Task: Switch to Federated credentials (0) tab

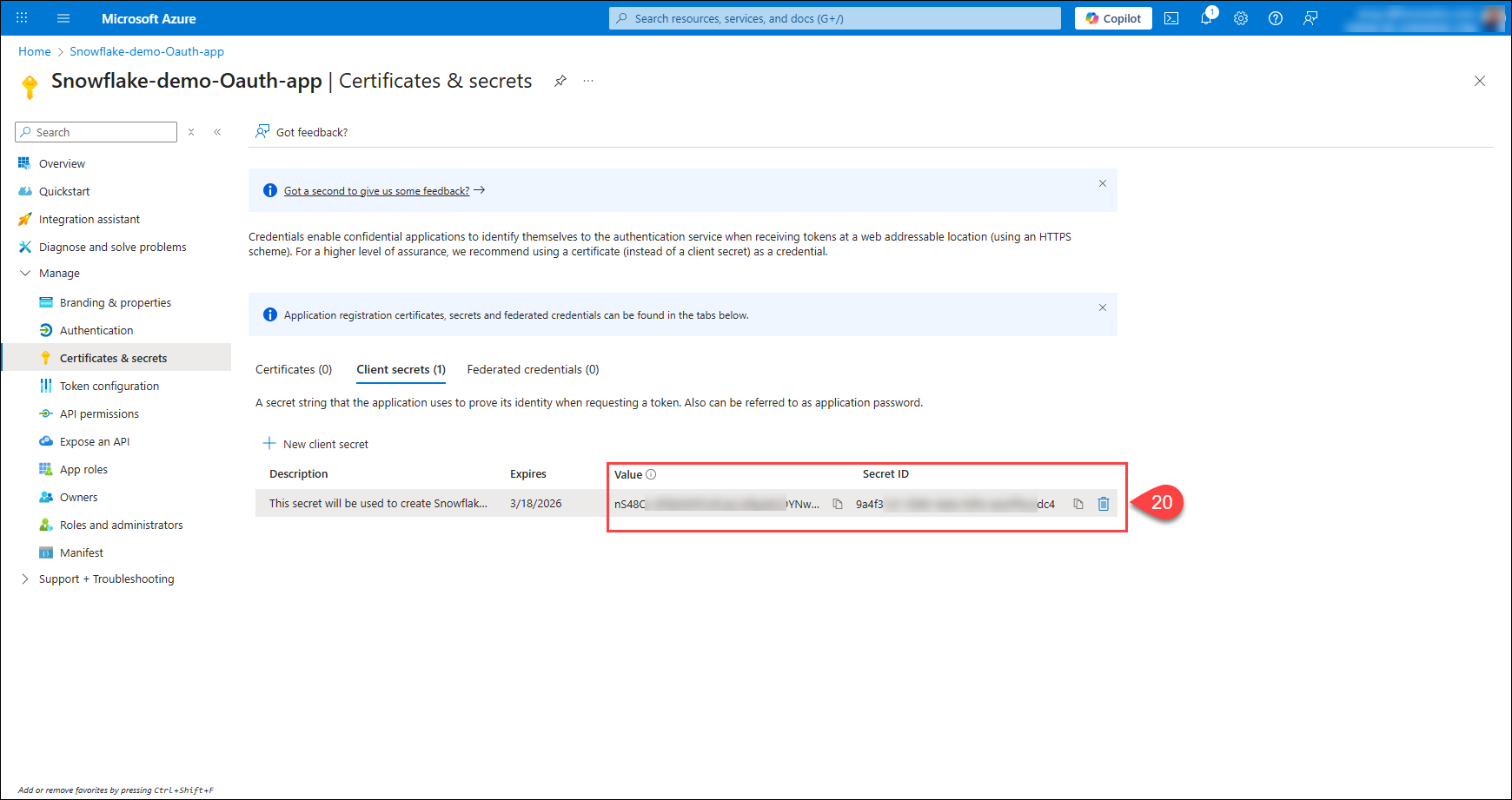Action: click(533, 369)
